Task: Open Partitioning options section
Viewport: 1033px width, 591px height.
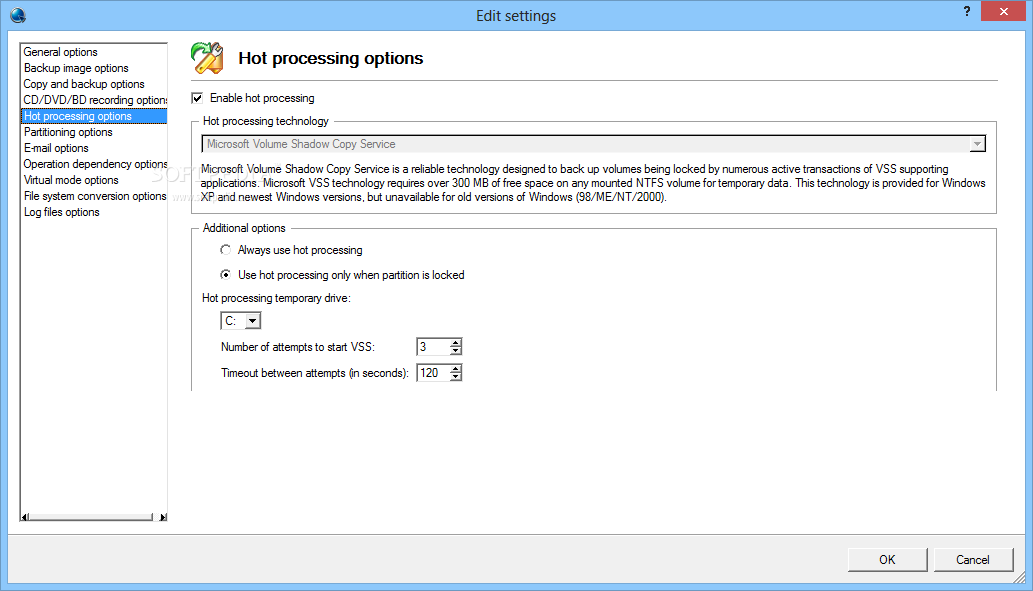Action: pos(68,132)
